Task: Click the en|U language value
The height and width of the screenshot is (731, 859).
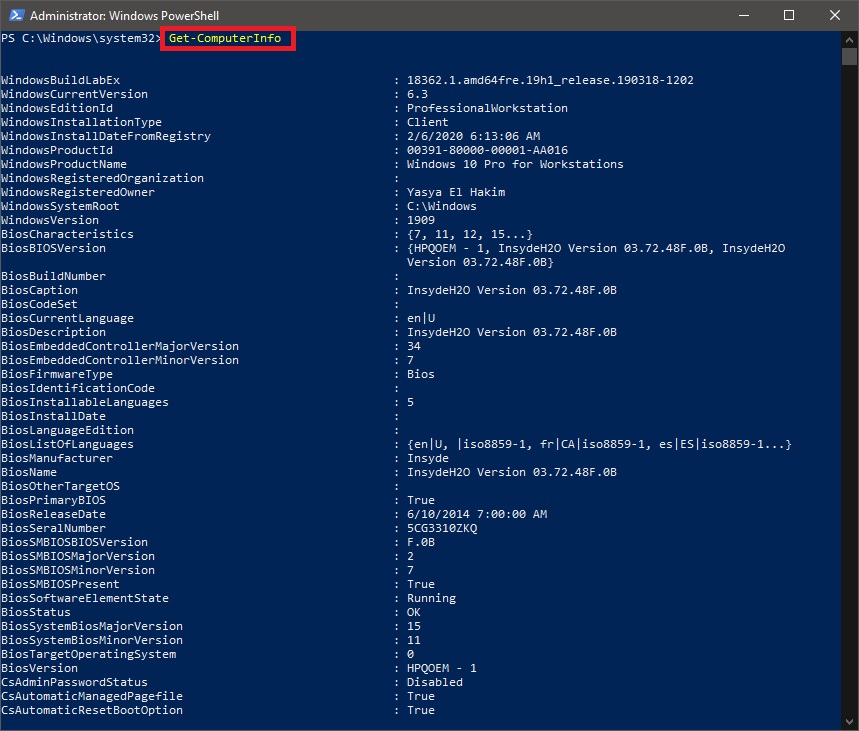Action: (x=421, y=318)
